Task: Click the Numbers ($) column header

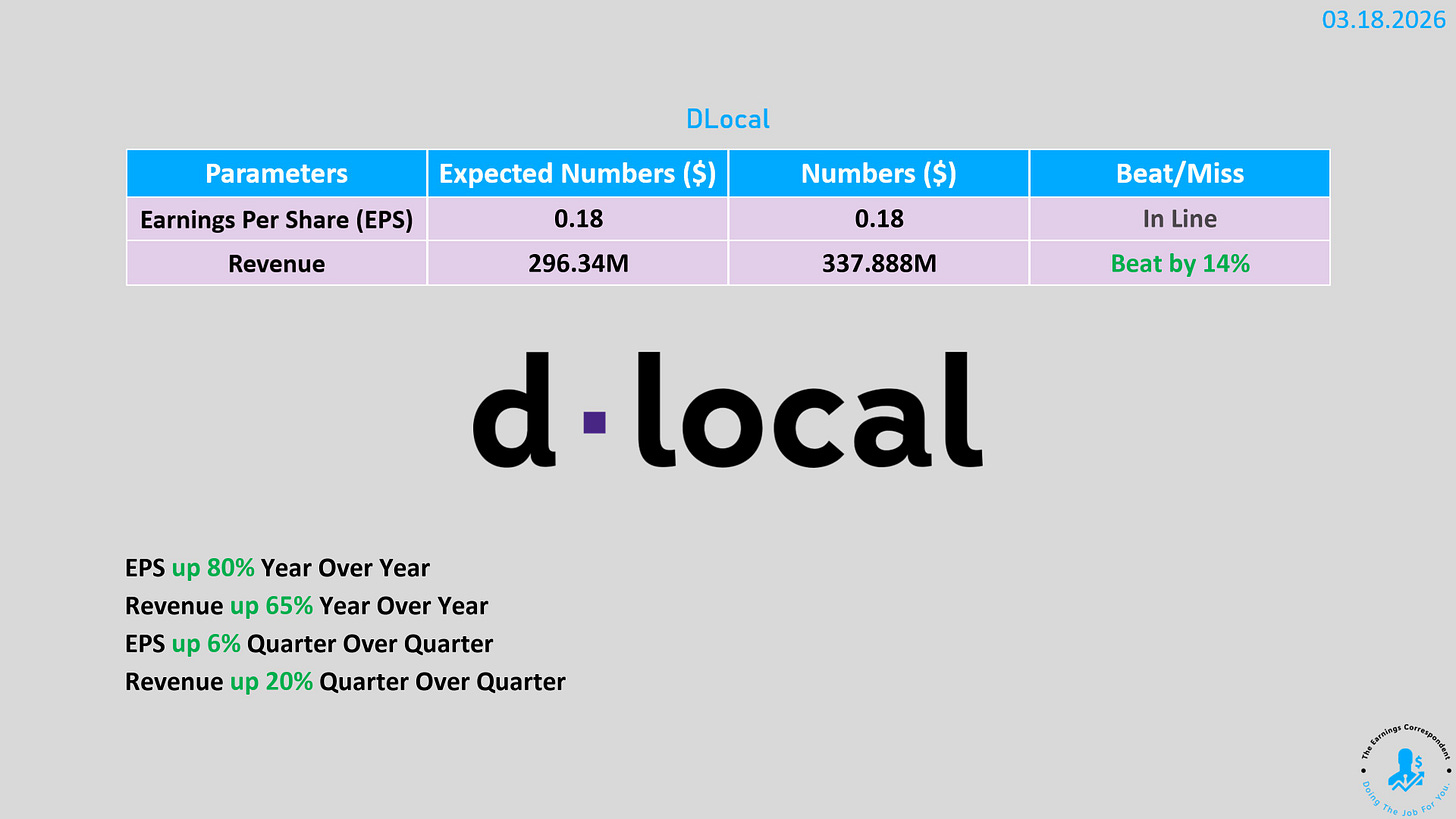Action: (x=879, y=173)
